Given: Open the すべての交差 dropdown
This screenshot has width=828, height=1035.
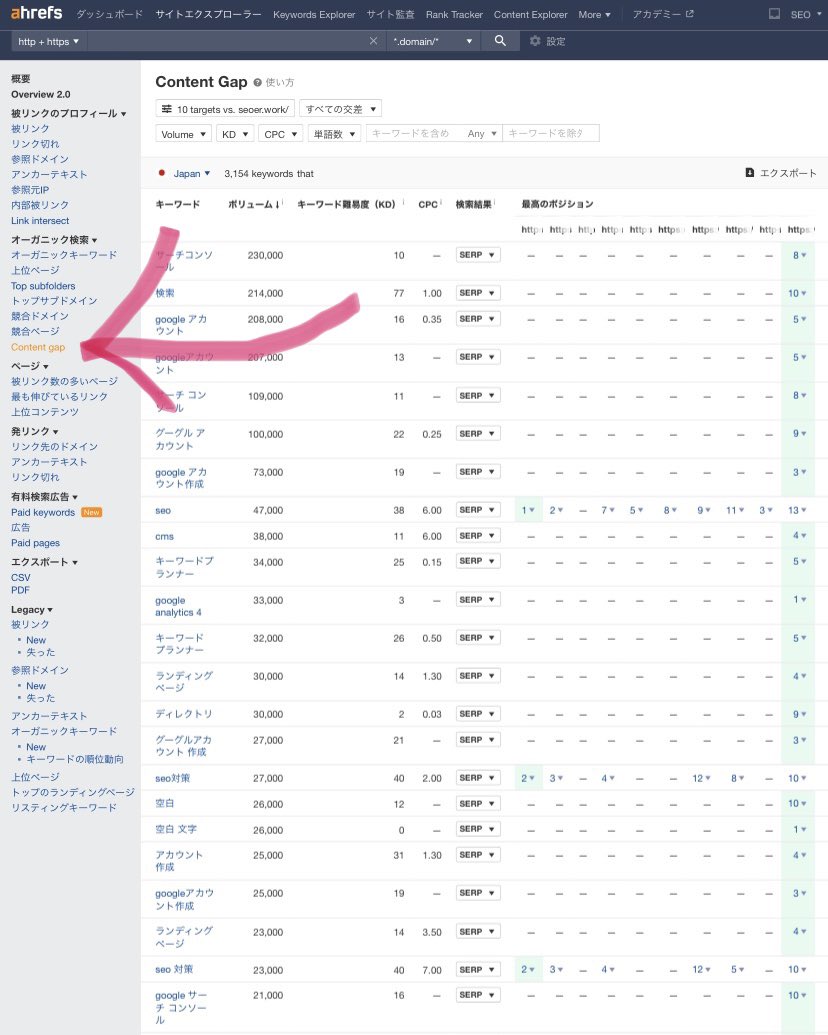Looking at the screenshot, I should pos(341,109).
